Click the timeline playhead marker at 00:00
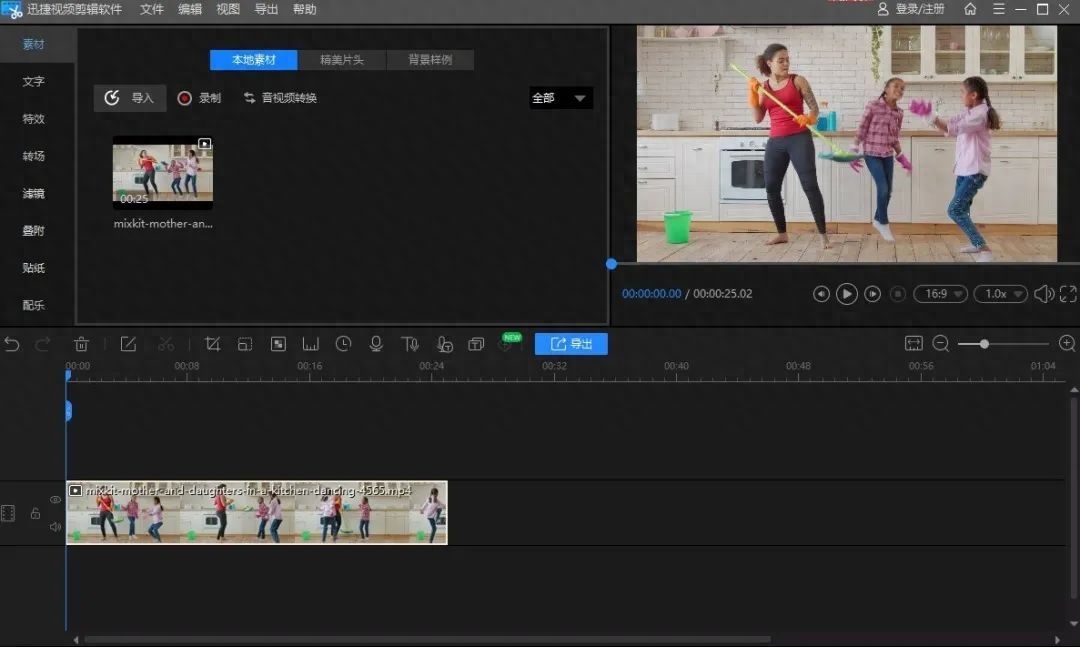The height and width of the screenshot is (647, 1080). coord(68,375)
